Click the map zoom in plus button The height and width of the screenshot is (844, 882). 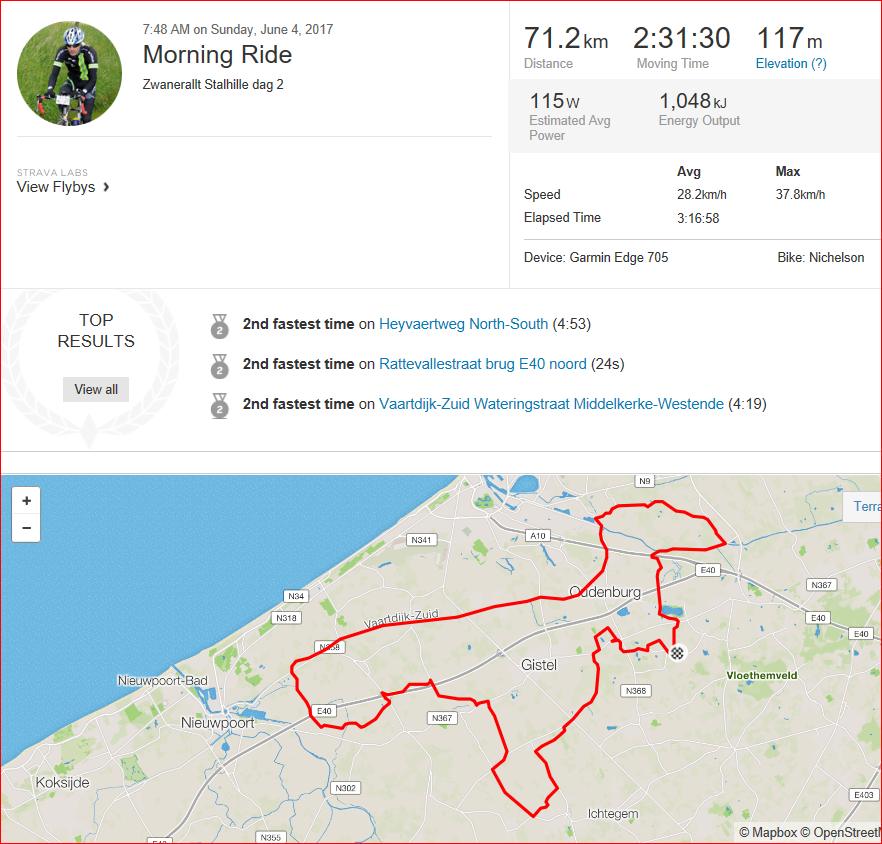(x=26, y=501)
